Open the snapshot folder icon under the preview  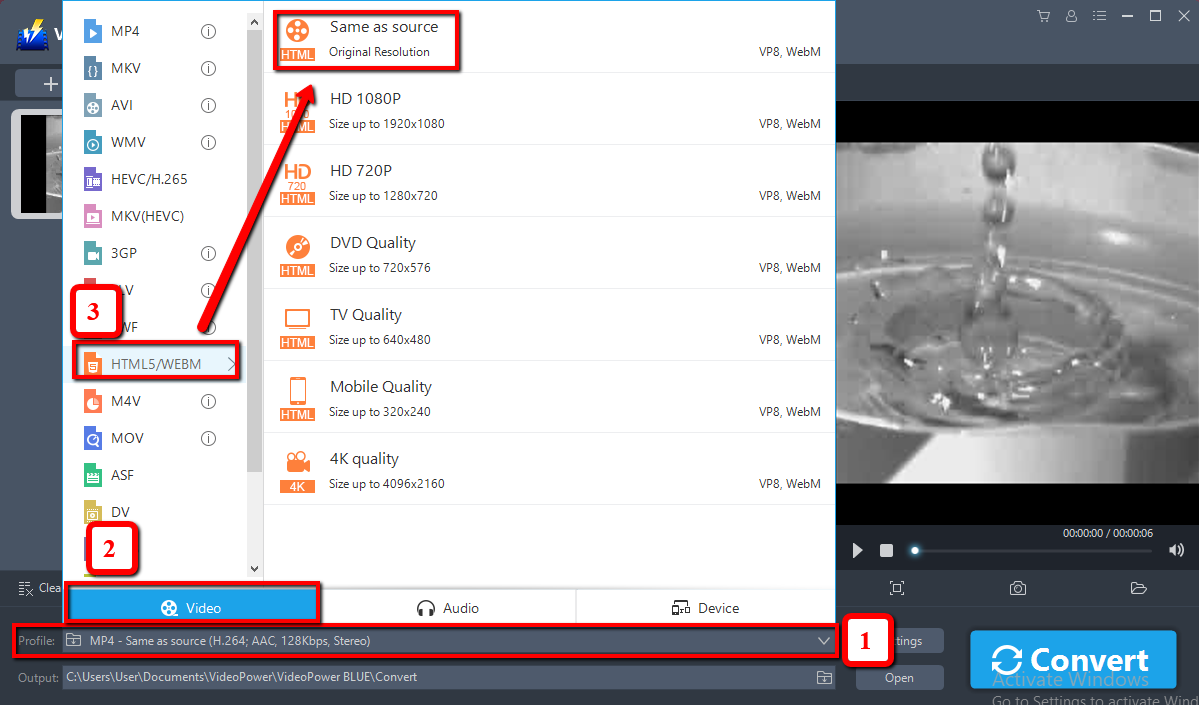pos(1138,588)
